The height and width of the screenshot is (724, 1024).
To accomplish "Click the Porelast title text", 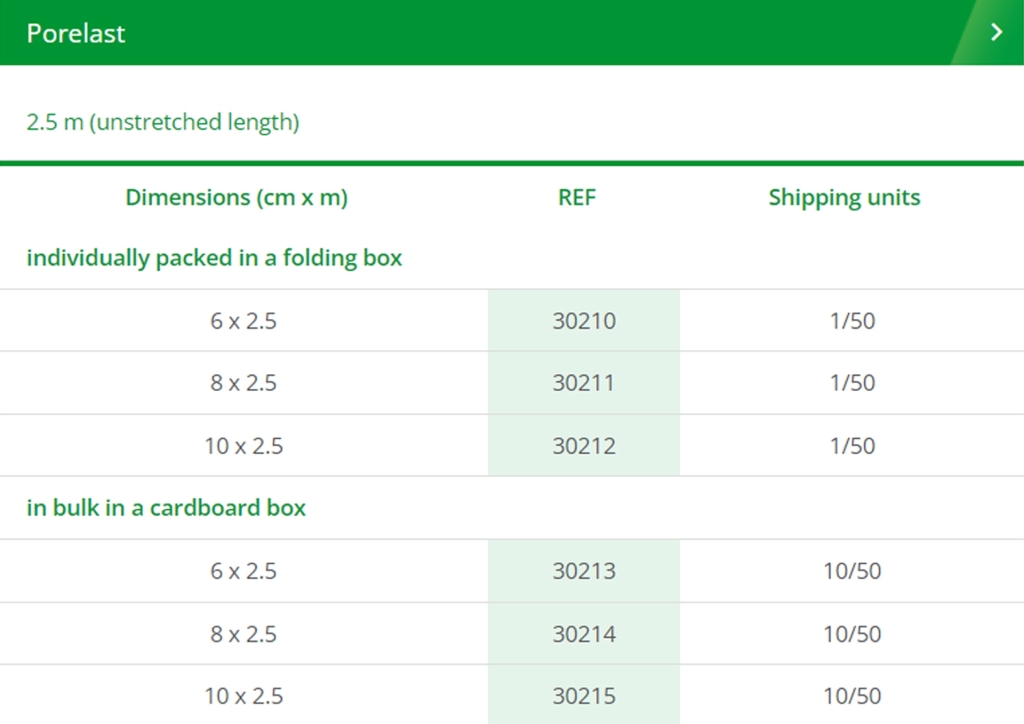I will 76,33.
